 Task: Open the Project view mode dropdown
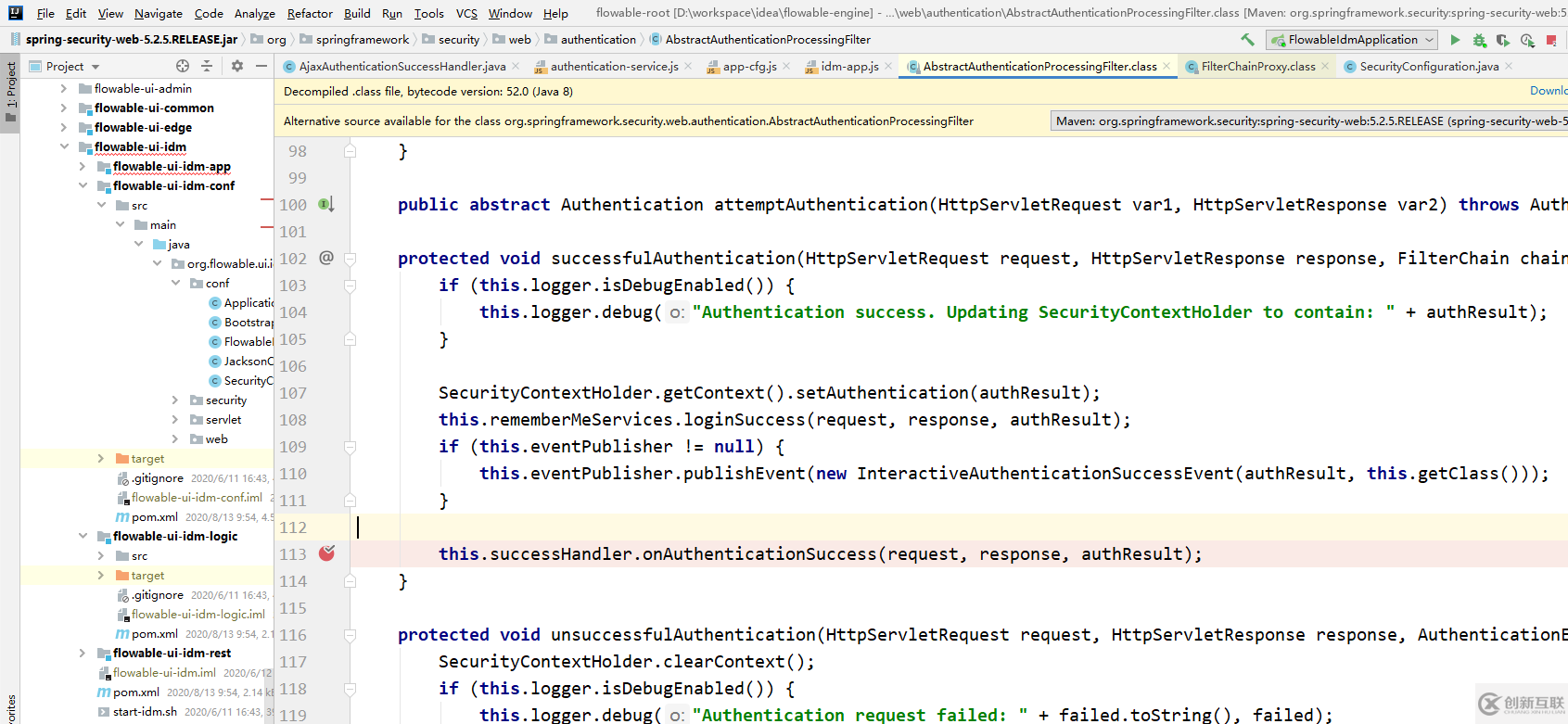click(96, 67)
